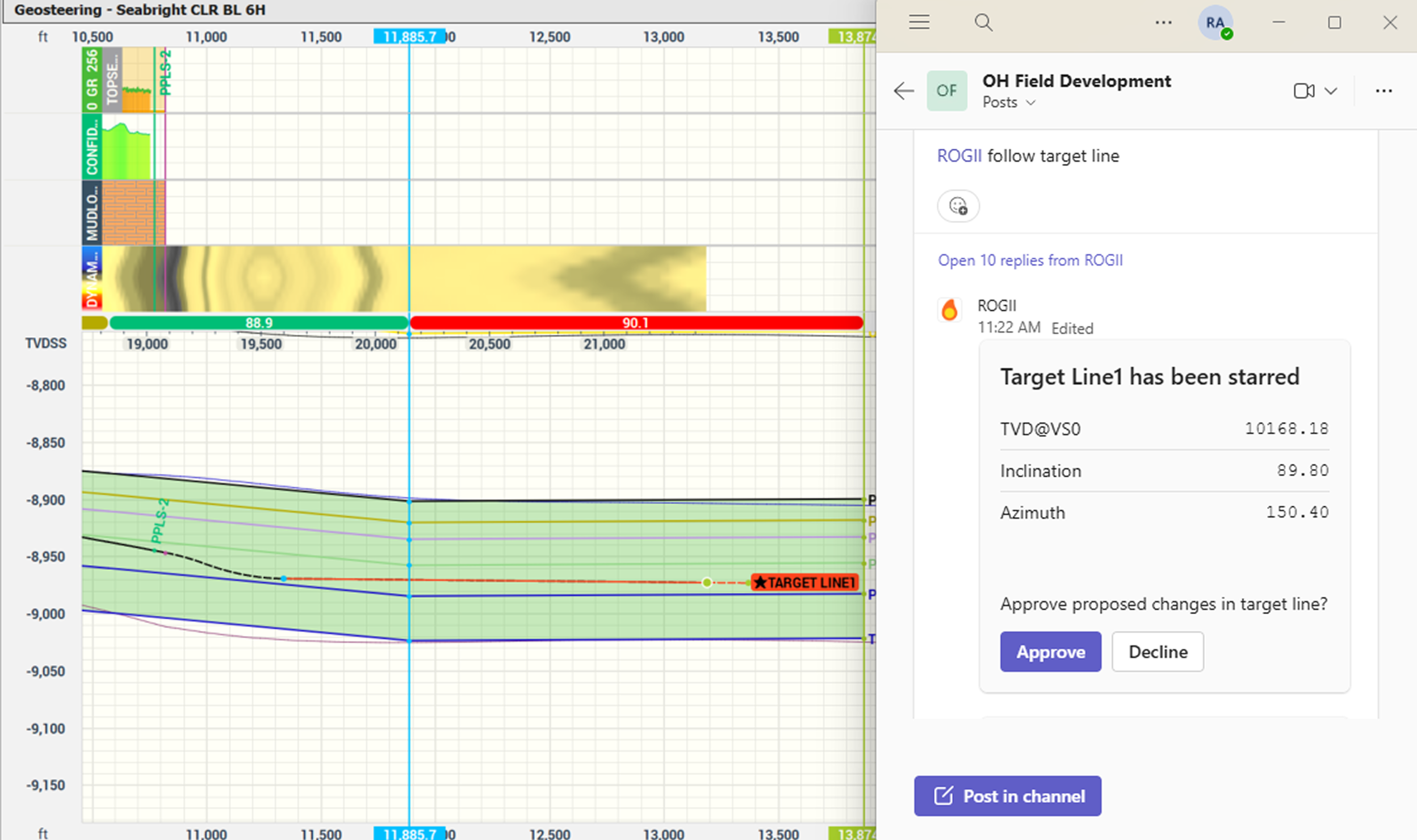Click the OF channel avatar

(x=946, y=91)
